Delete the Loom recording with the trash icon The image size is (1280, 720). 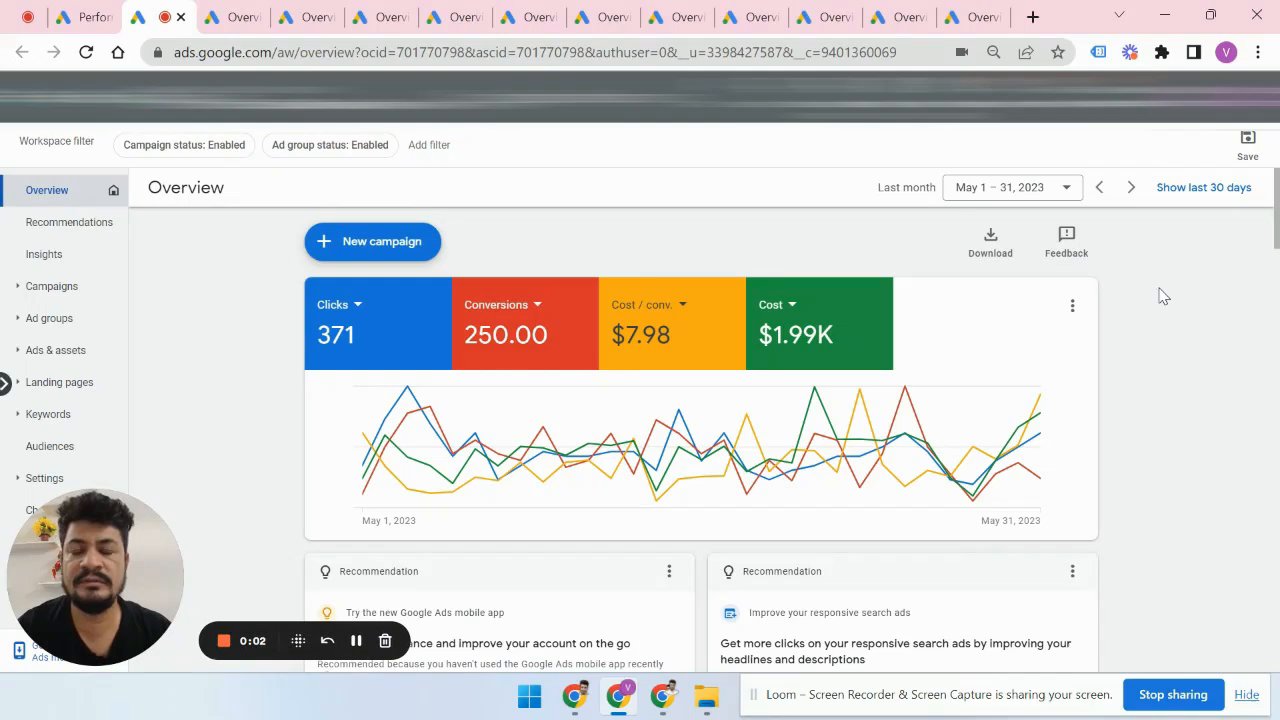click(x=385, y=641)
